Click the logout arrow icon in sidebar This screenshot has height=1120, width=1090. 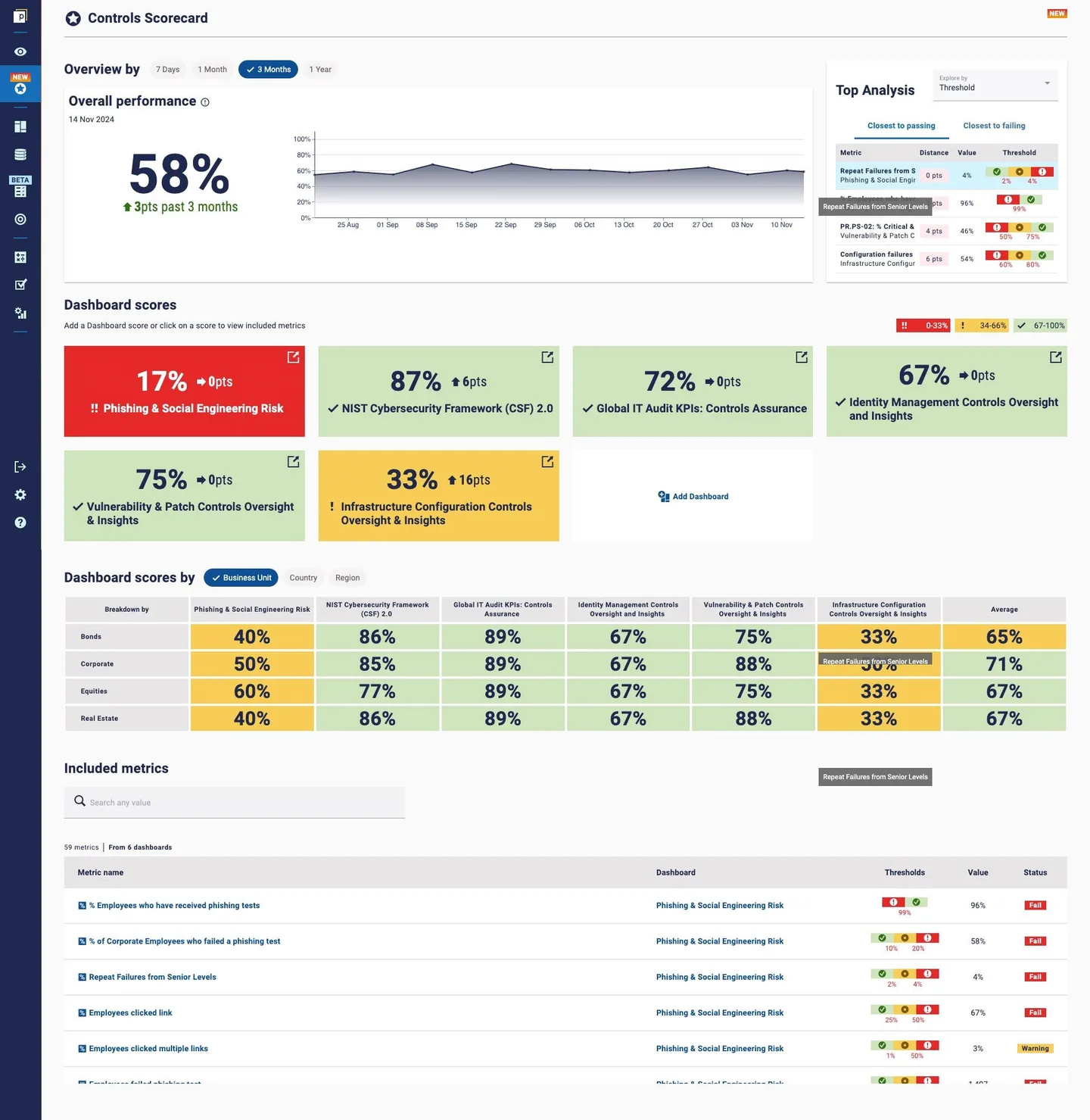[x=20, y=466]
